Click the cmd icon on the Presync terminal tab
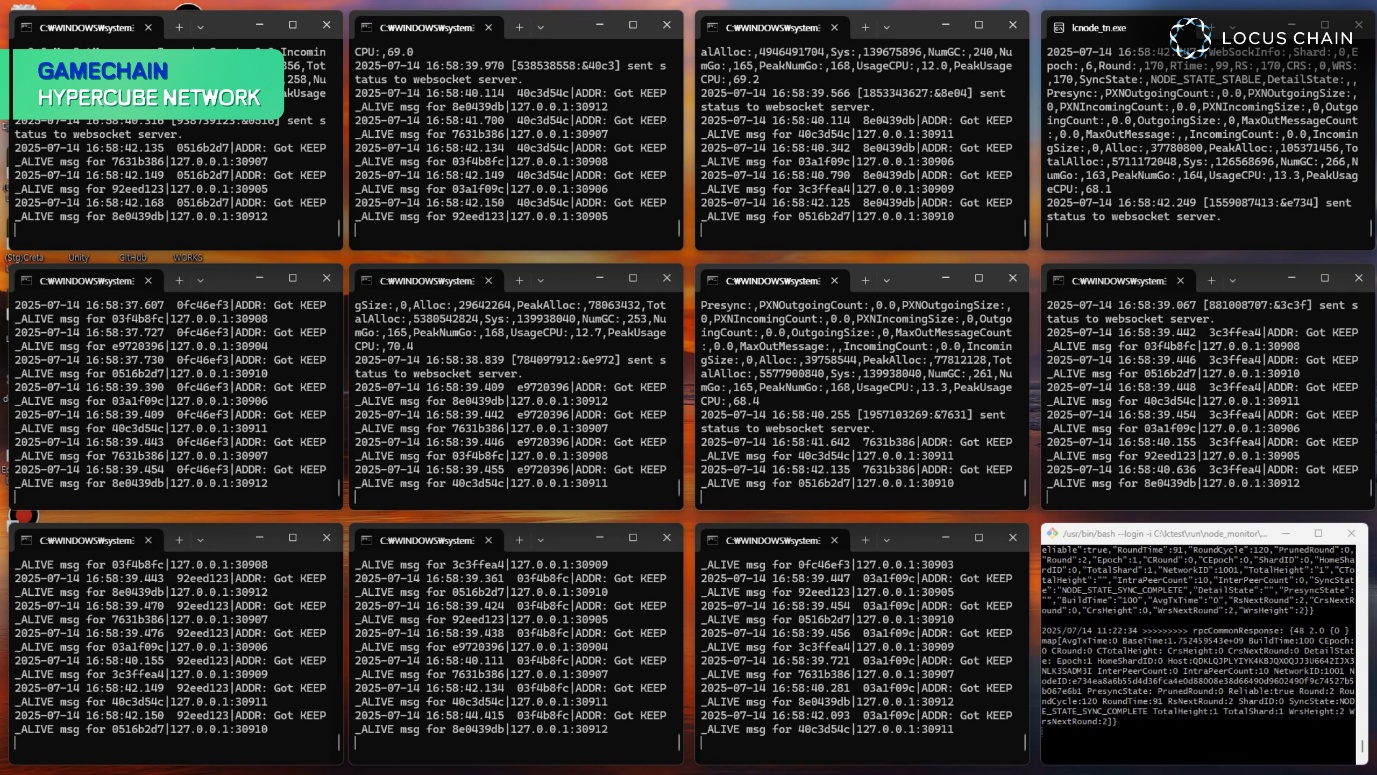 712,280
